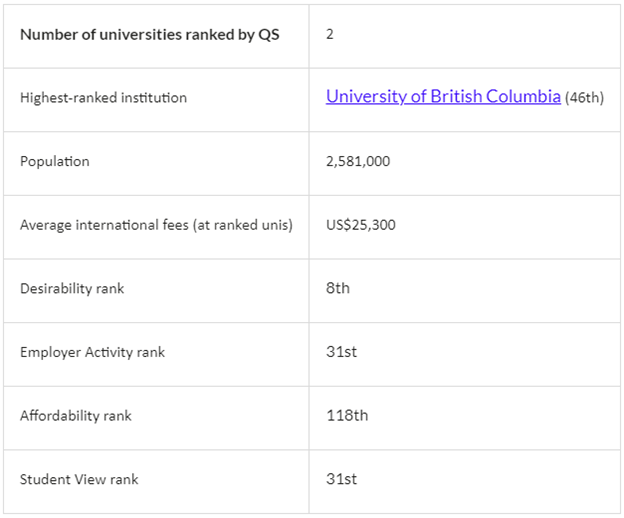624x518 pixels.
Task: Select the value 2 for universities ranked
Action: [x=330, y=34]
